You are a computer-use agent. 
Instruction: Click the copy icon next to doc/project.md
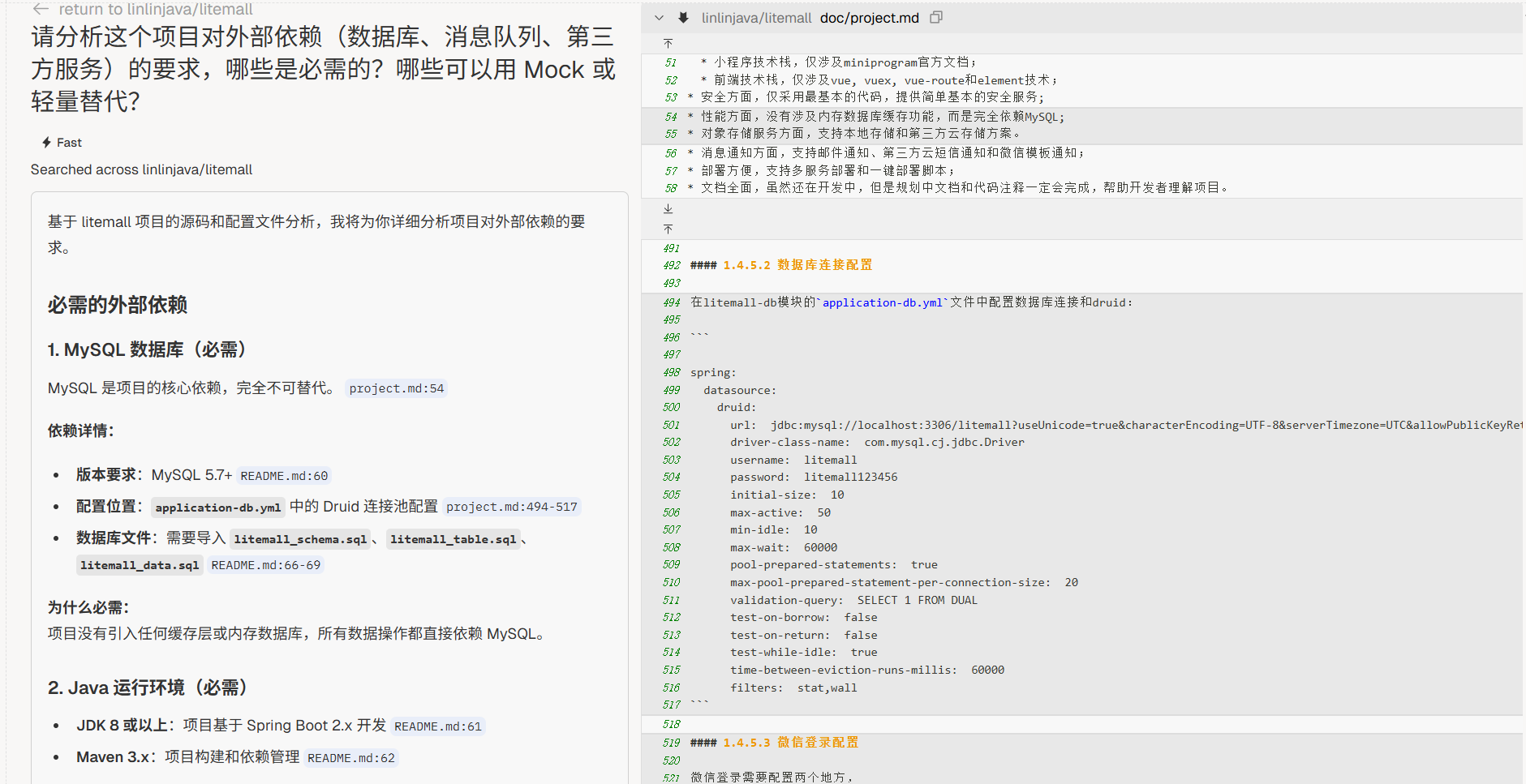[936, 18]
